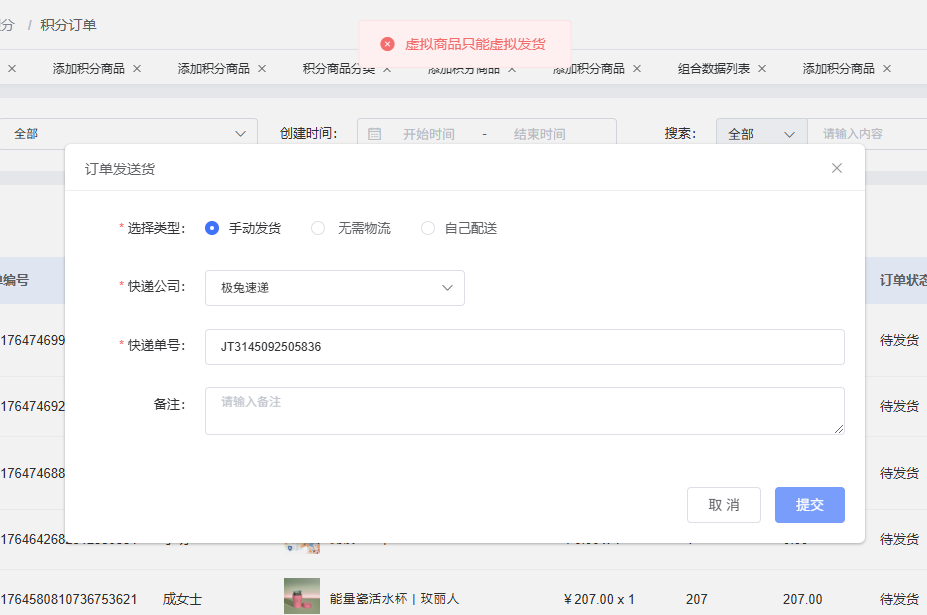This screenshot has height=615, width=927.
Task: Switch to the 积分商品分类 tab
Action: [x=338, y=69]
